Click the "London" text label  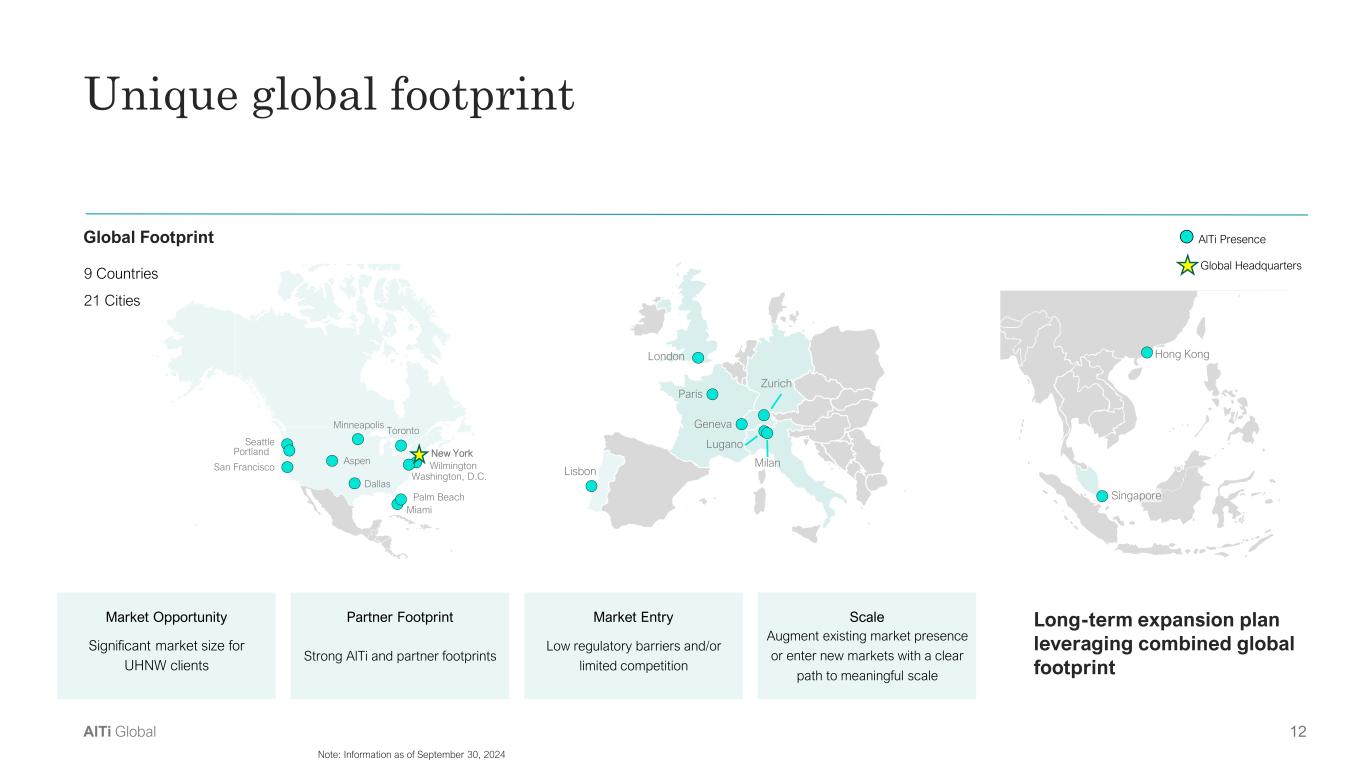666,357
